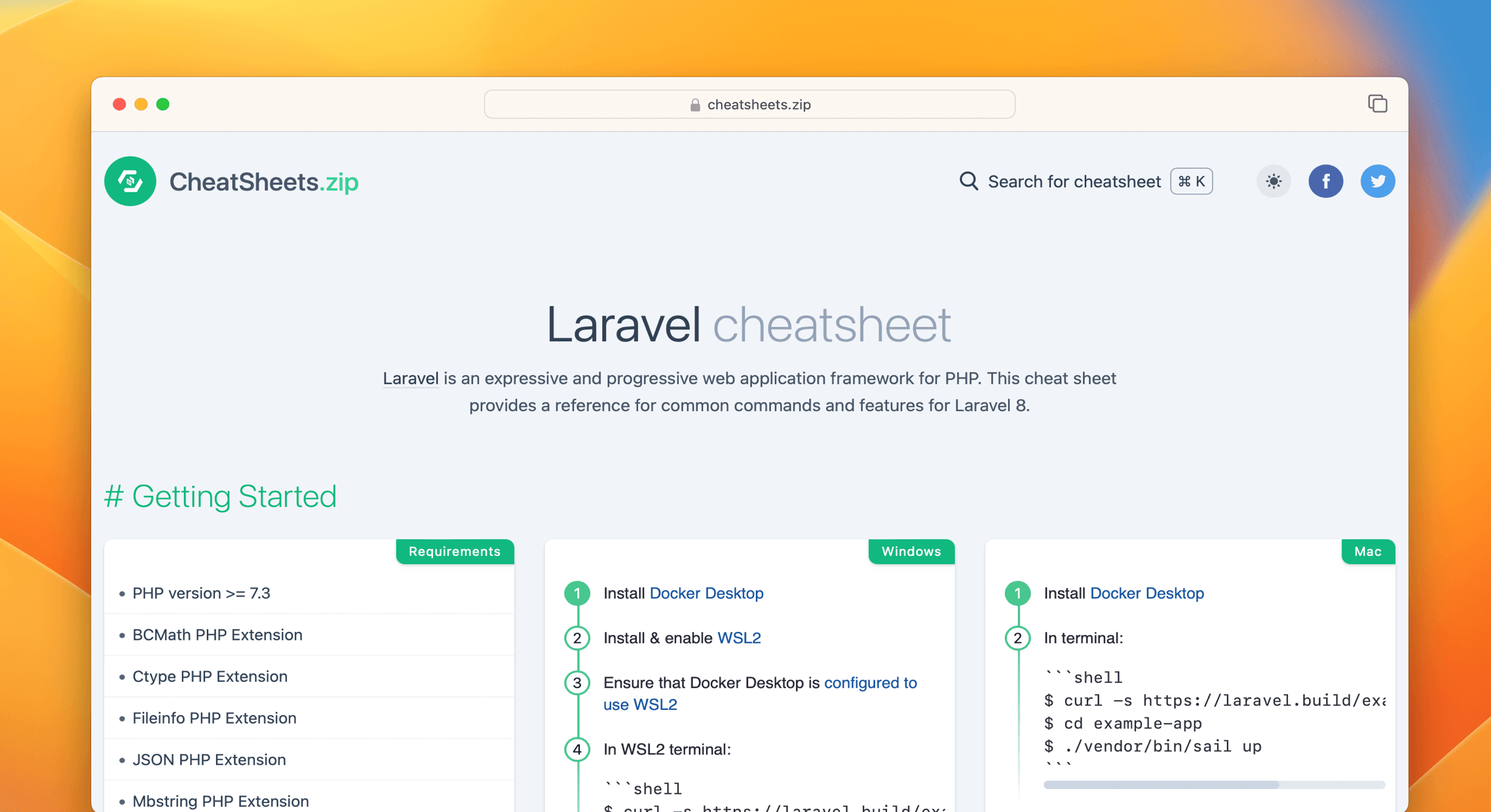Image resolution: width=1491 pixels, height=812 pixels.
Task: Open the WSL2 link
Action: [740, 637]
